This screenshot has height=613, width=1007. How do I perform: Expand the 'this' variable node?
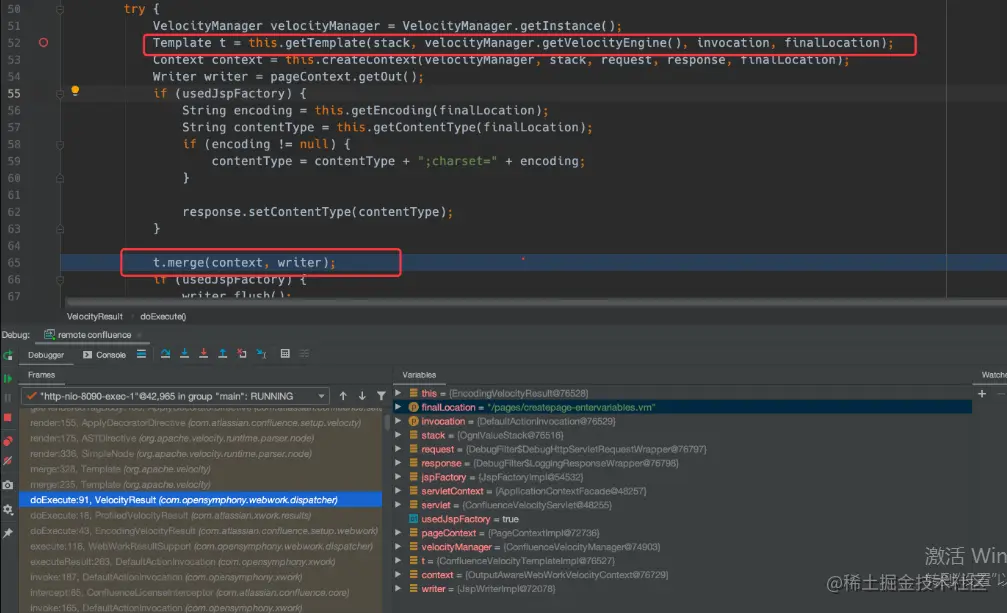[x=398, y=393]
